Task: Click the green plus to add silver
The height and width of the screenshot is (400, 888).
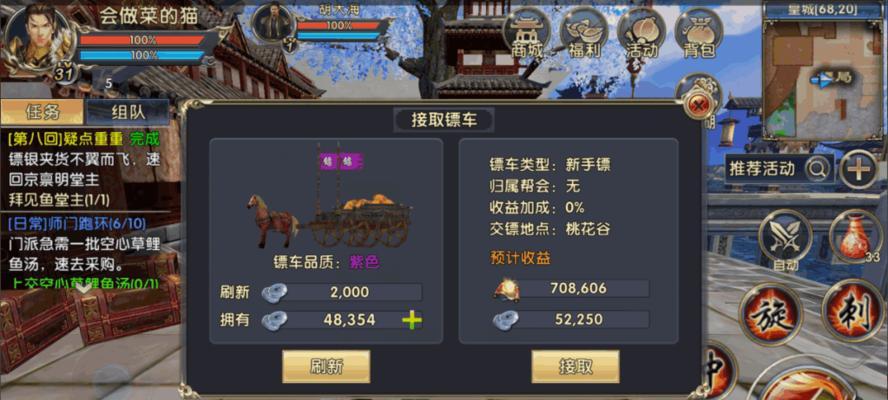Action: [x=412, y=320]
